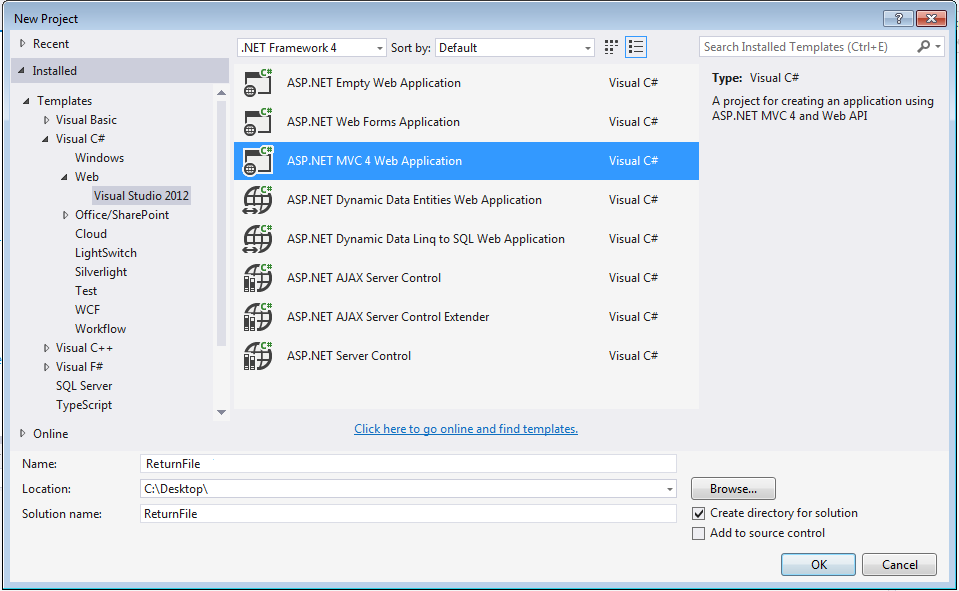Click the Dynamic Data Entities template icon
Image resolution: width=959 pixels, height=591 pixels.
[x=257, y=200]
